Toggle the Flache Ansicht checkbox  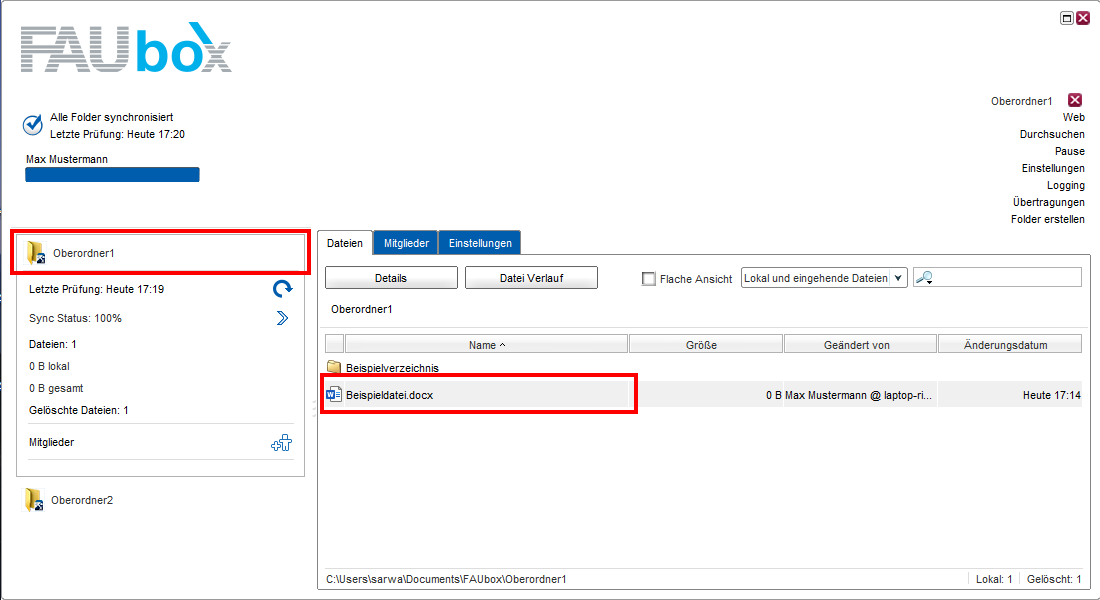649,279
